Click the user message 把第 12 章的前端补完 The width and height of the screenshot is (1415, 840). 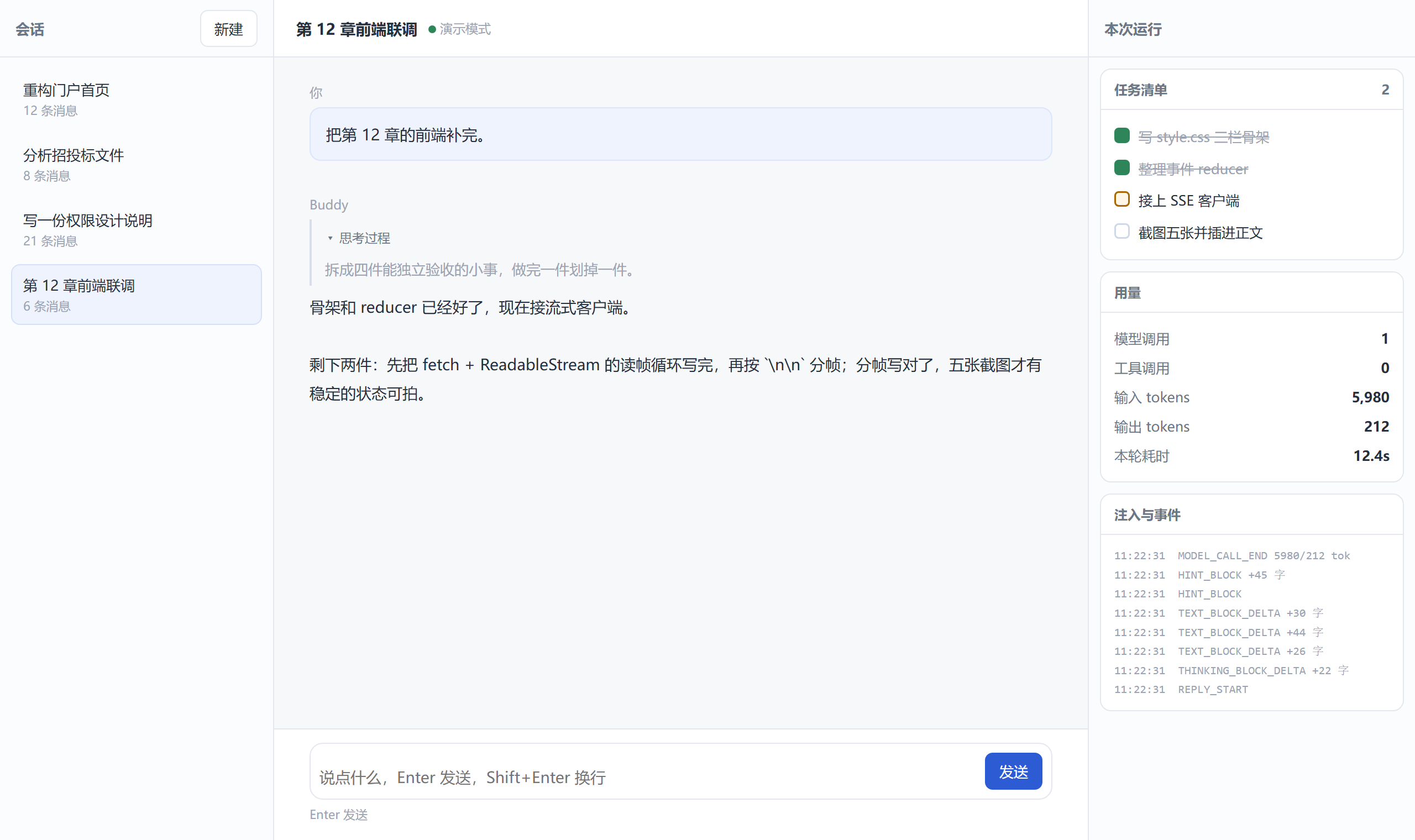coord(680,135)
